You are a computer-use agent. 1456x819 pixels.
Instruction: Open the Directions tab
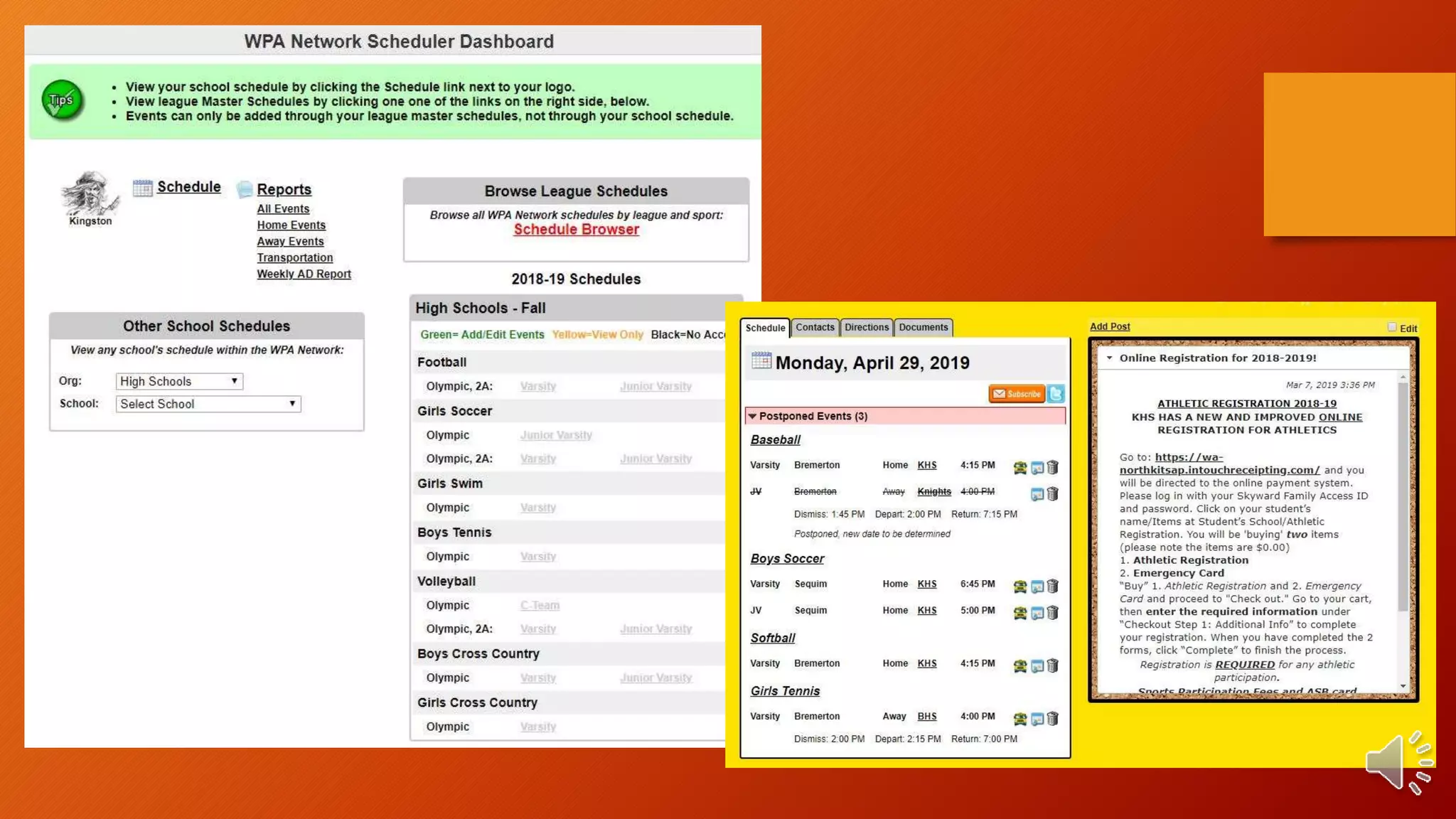[866, 328]
